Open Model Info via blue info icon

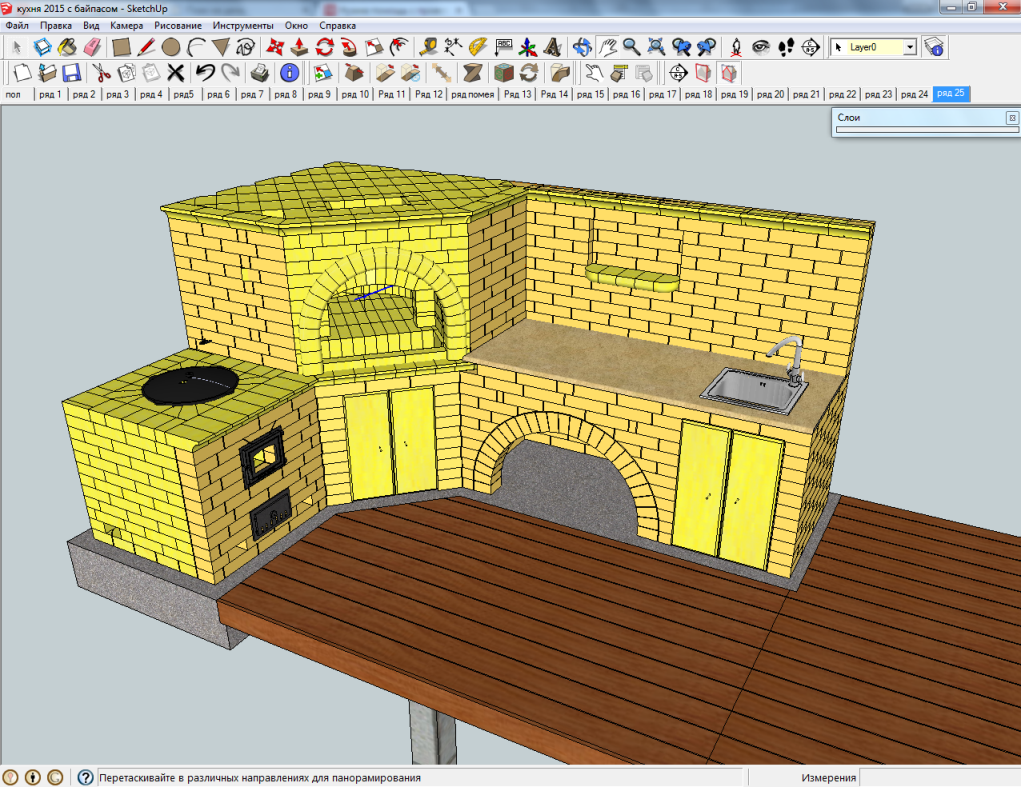(290, 73)
